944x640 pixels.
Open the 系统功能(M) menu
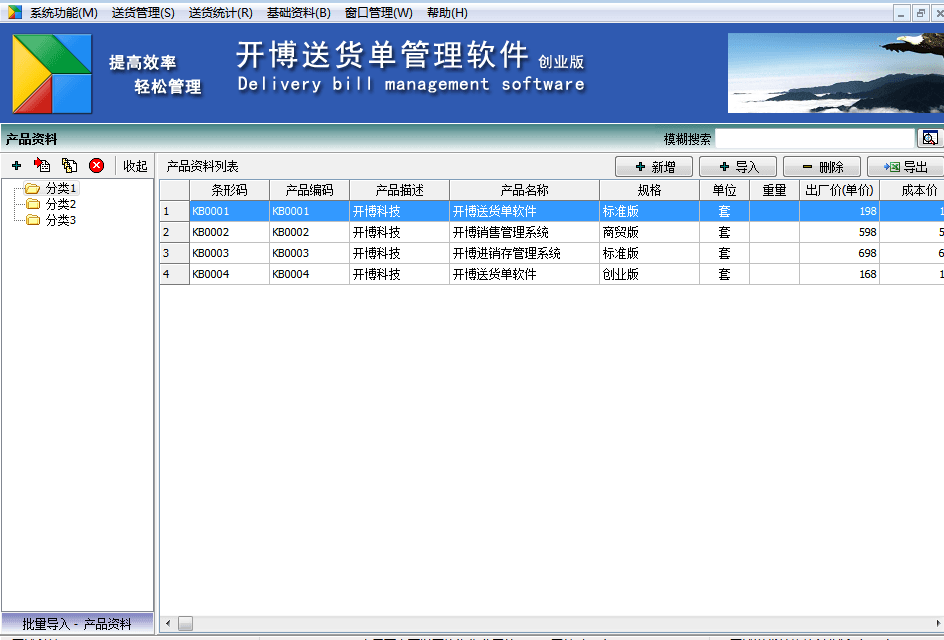point(64,13)
